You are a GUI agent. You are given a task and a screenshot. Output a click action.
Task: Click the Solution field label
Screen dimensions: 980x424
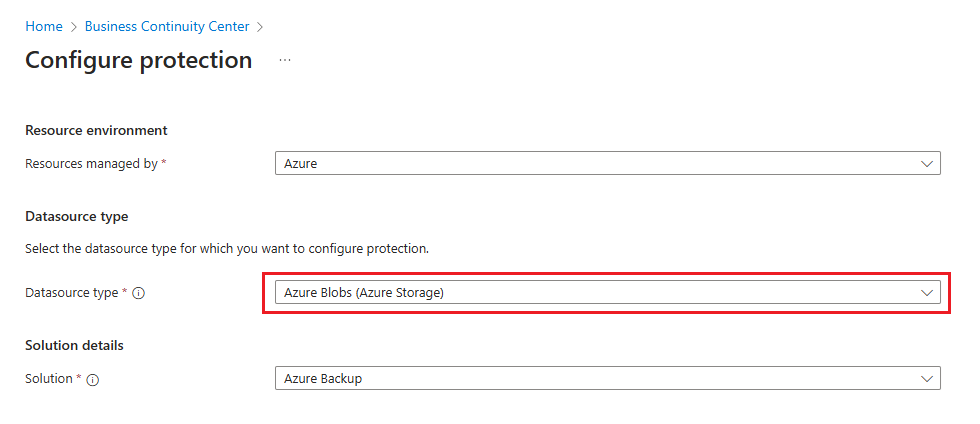48,379
